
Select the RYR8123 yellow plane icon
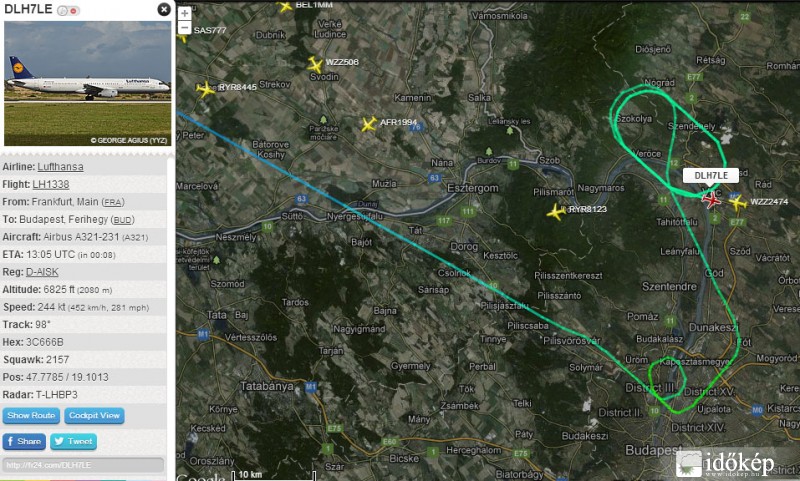coord(556,211)
